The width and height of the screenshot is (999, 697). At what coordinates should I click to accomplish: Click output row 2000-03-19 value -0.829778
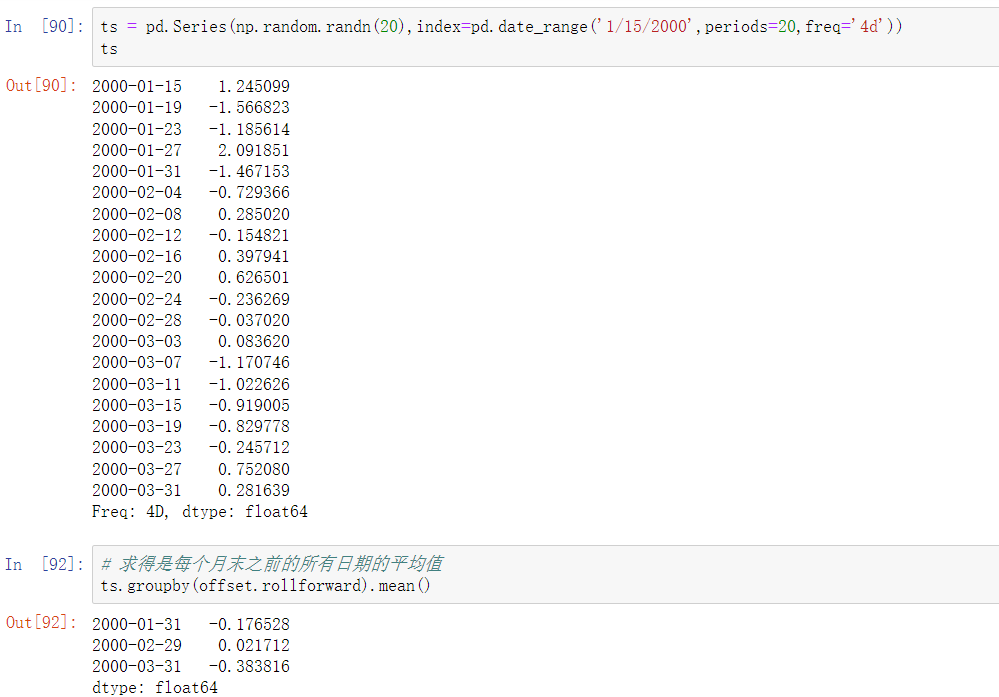tap(191, 426)
